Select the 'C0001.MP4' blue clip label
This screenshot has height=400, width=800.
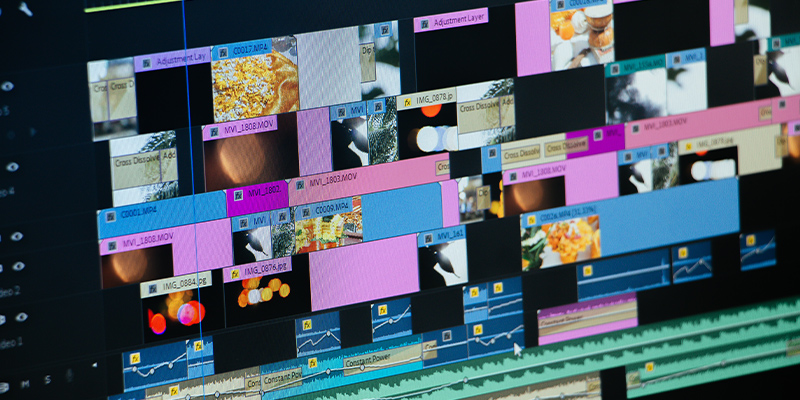coord(138,212)
